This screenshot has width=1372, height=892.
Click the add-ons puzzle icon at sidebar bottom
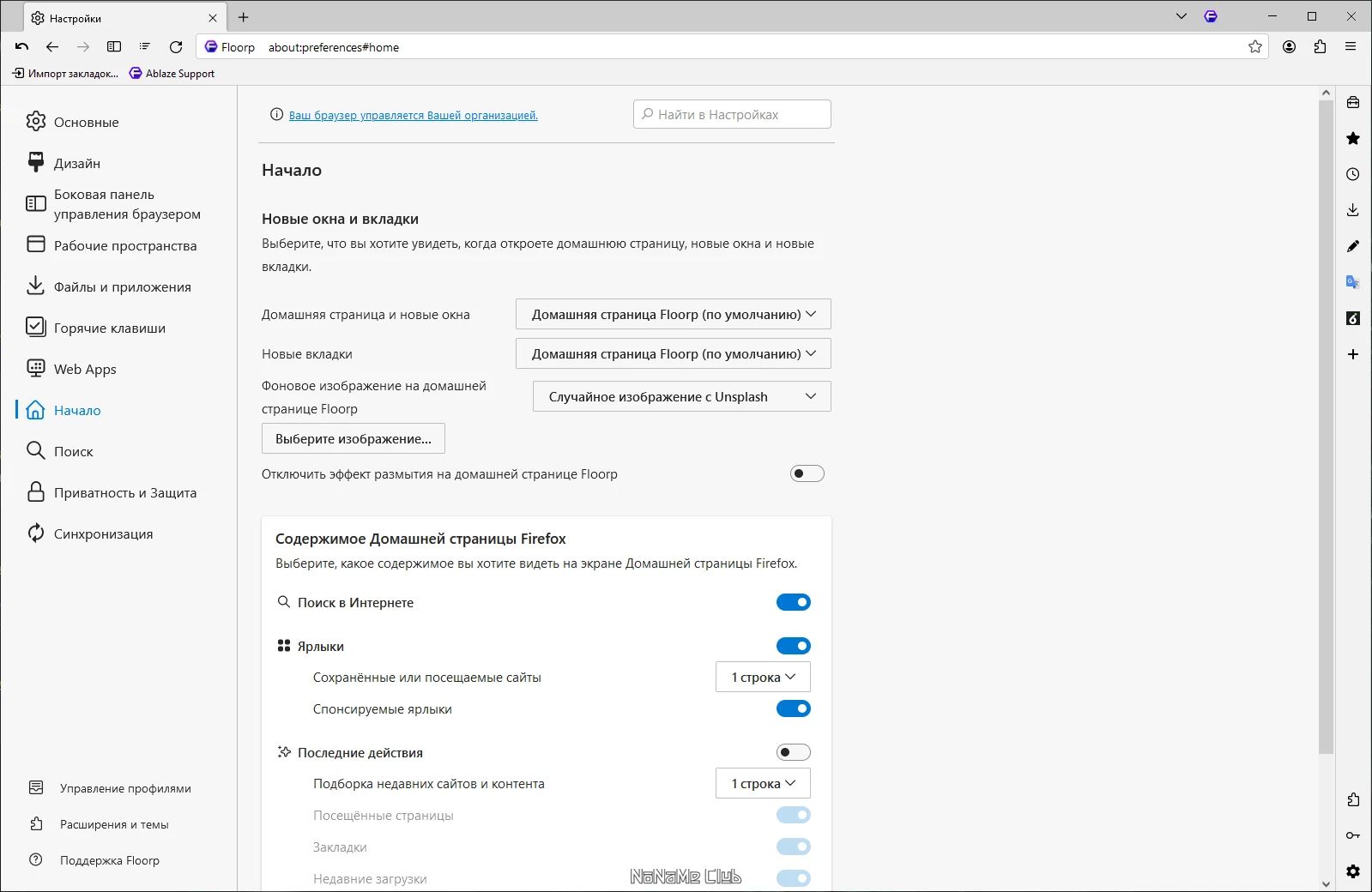pyautogui.click(x=1353, y=799)
